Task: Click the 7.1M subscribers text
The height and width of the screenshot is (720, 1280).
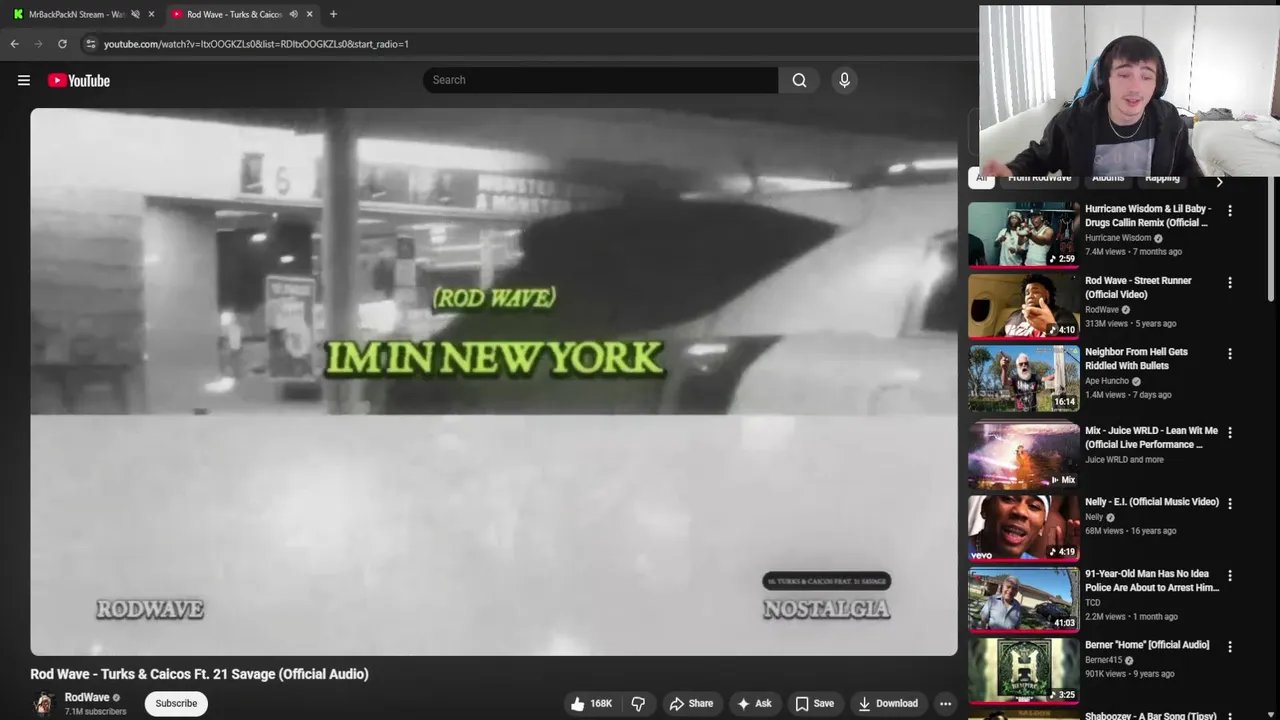Action: [x=96, y=712]
